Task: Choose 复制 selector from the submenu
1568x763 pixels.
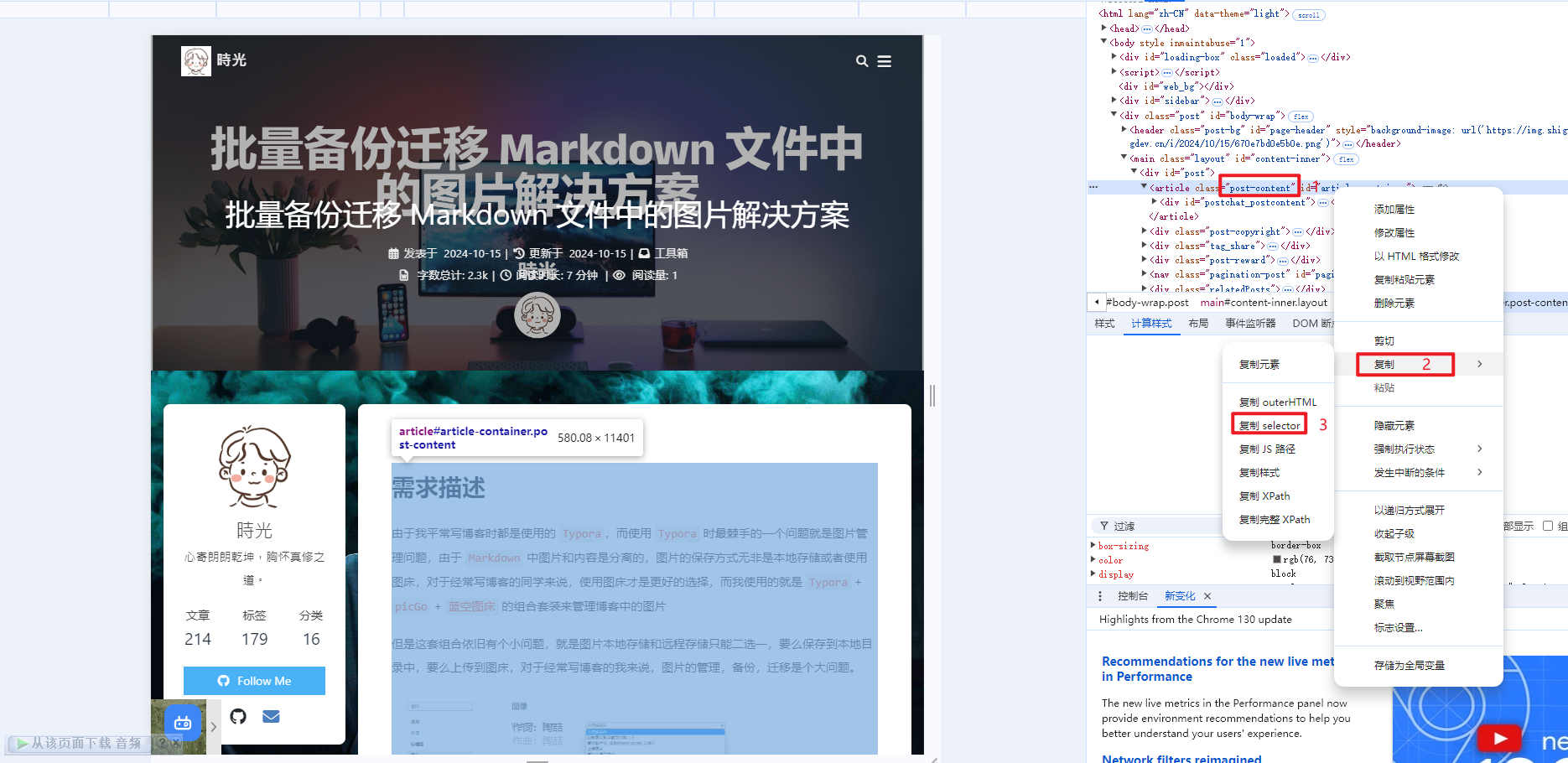Action: pos(1269,426)
